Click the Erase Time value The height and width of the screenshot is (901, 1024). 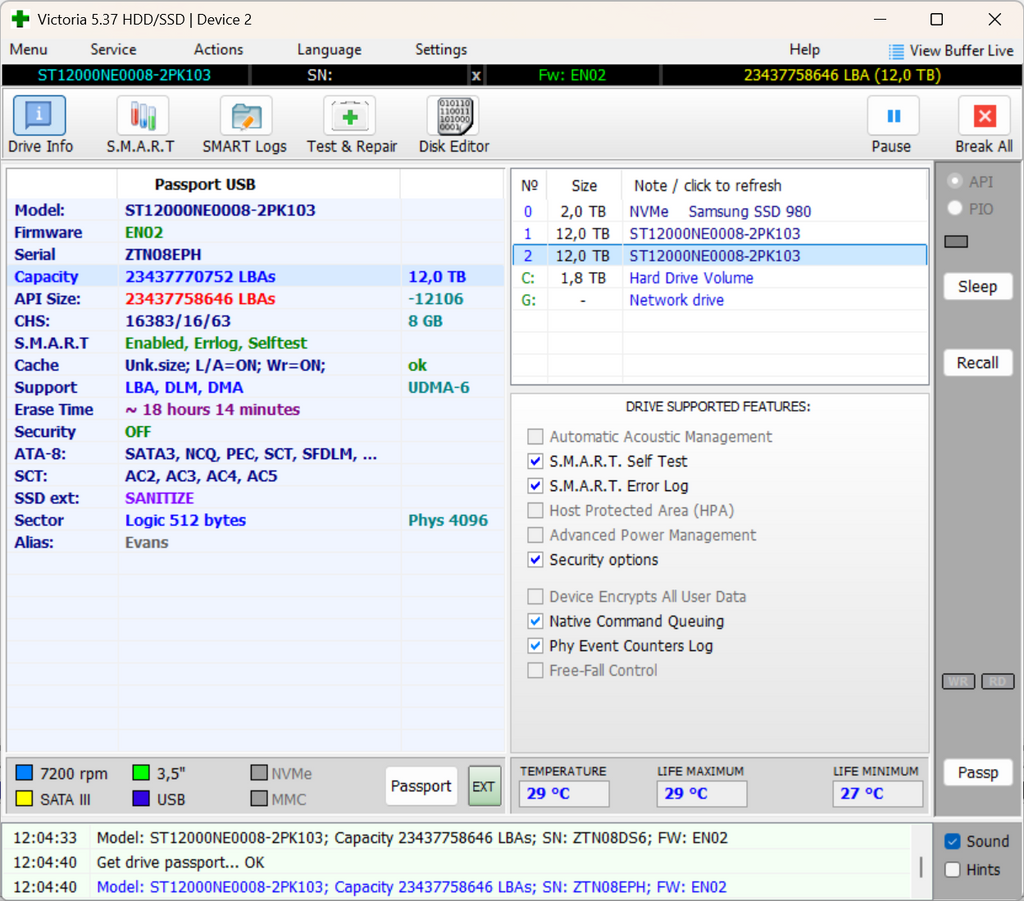click(212, 410)
